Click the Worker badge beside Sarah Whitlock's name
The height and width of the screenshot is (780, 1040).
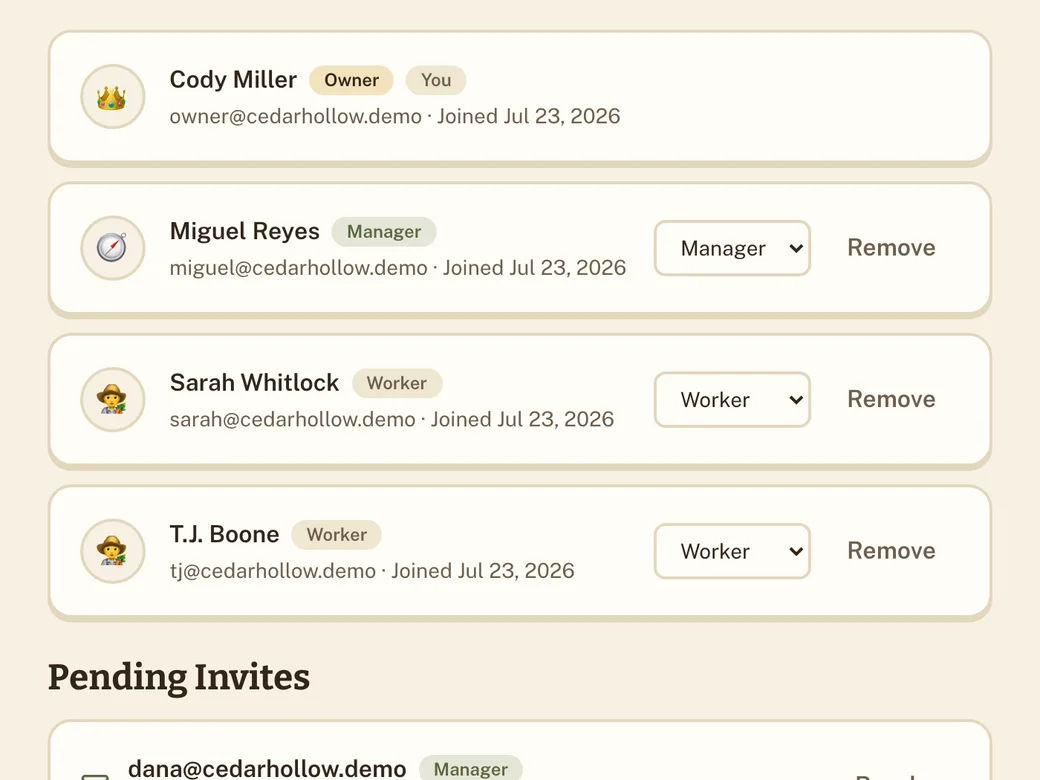point(397,383)
